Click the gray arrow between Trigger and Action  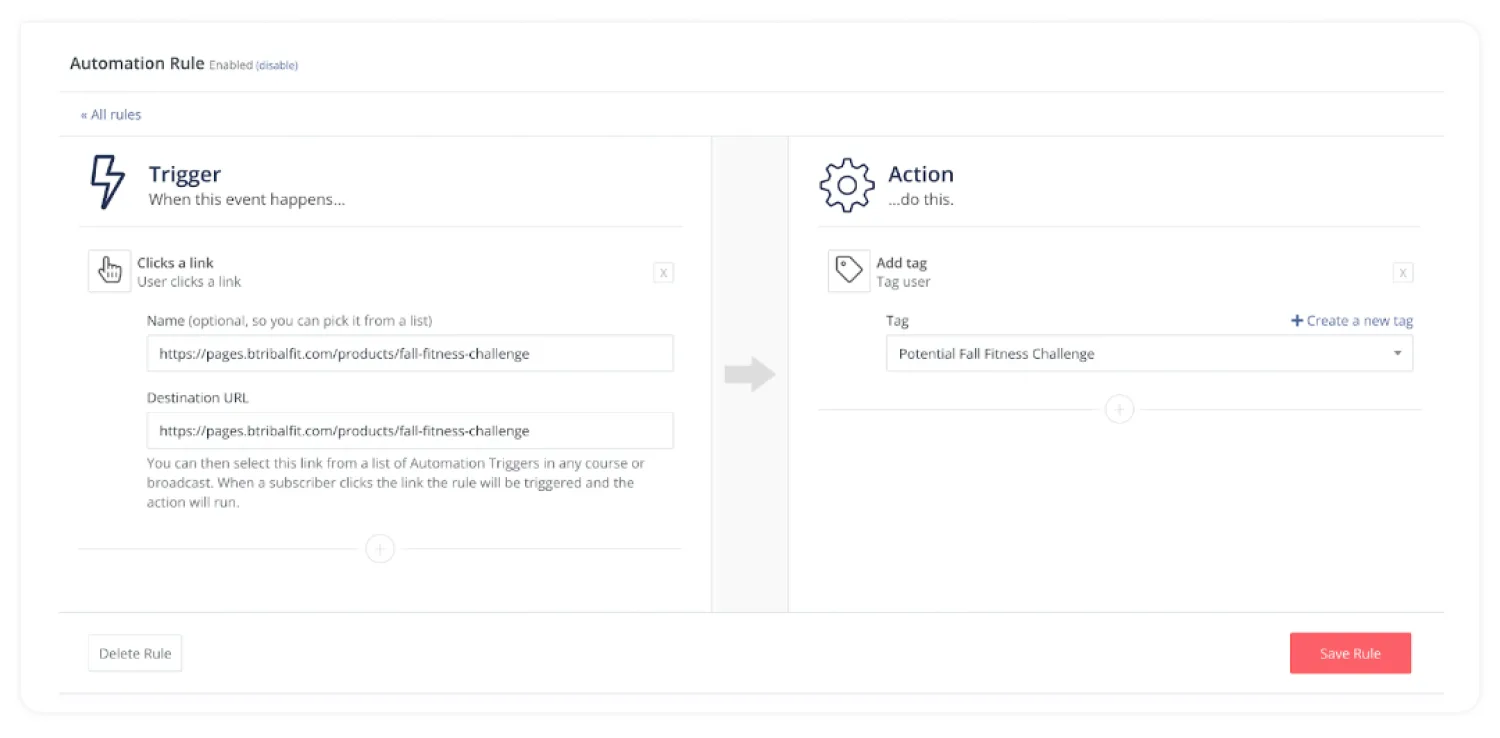coord(749,374)
